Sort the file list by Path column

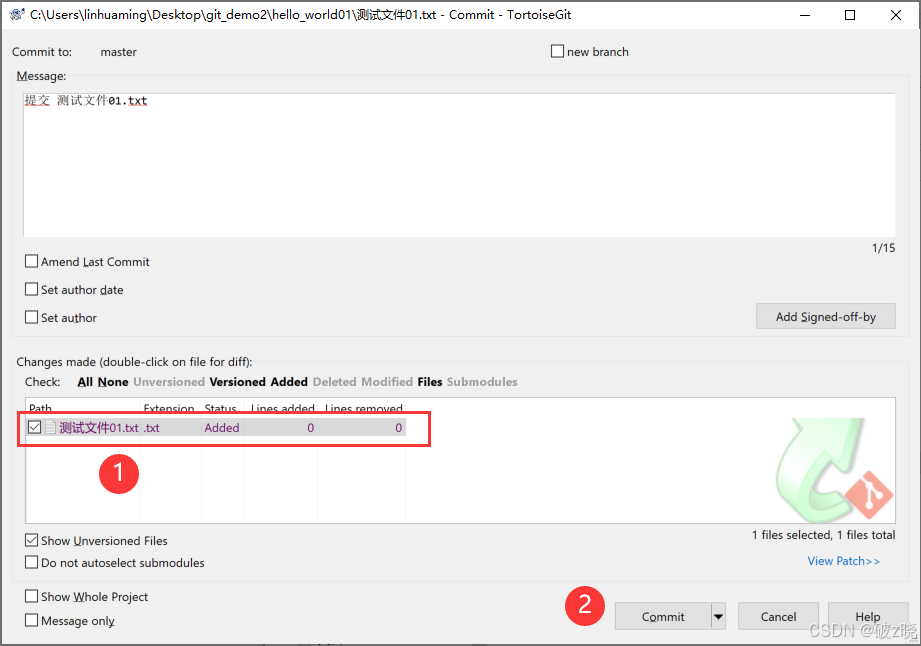pos(83,406)
